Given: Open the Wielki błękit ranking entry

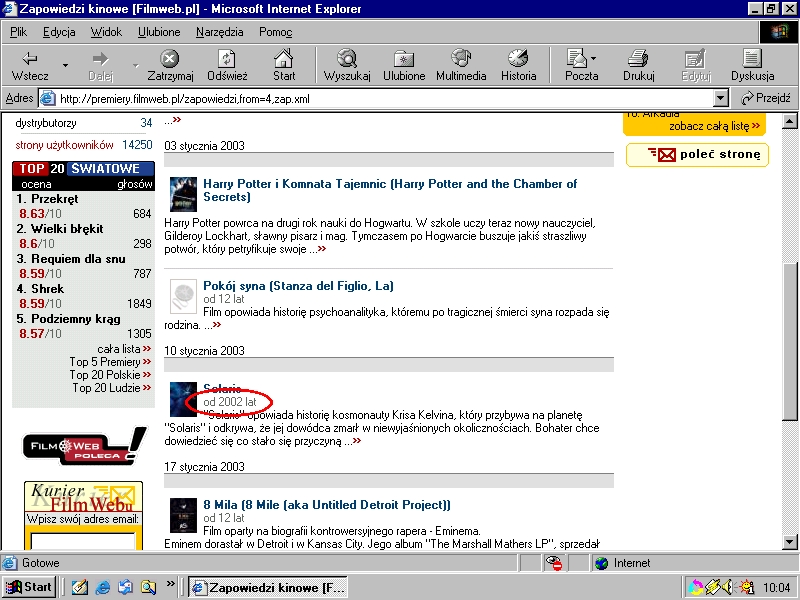Looking at the screenshot, I should click(67, 229).
